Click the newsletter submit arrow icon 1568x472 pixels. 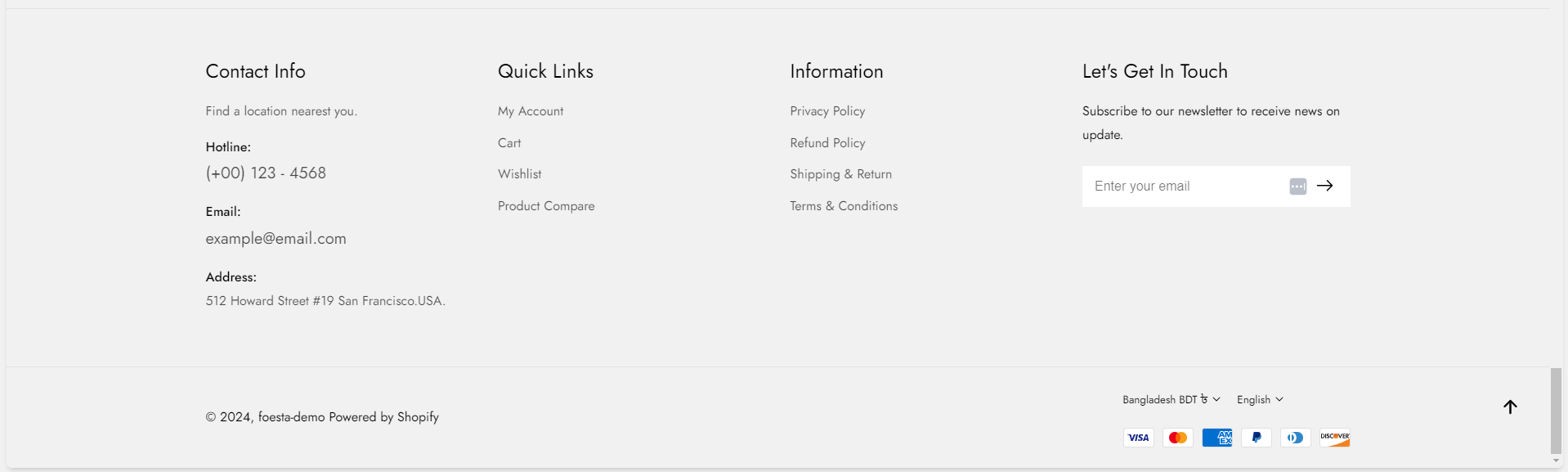[1324, 186]
